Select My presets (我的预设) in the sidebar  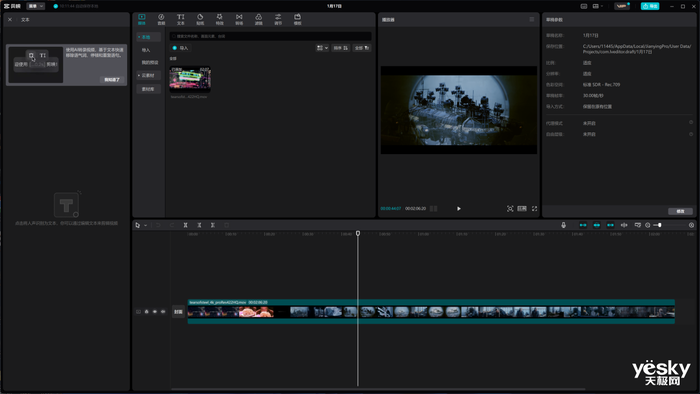tap(150, 62)
